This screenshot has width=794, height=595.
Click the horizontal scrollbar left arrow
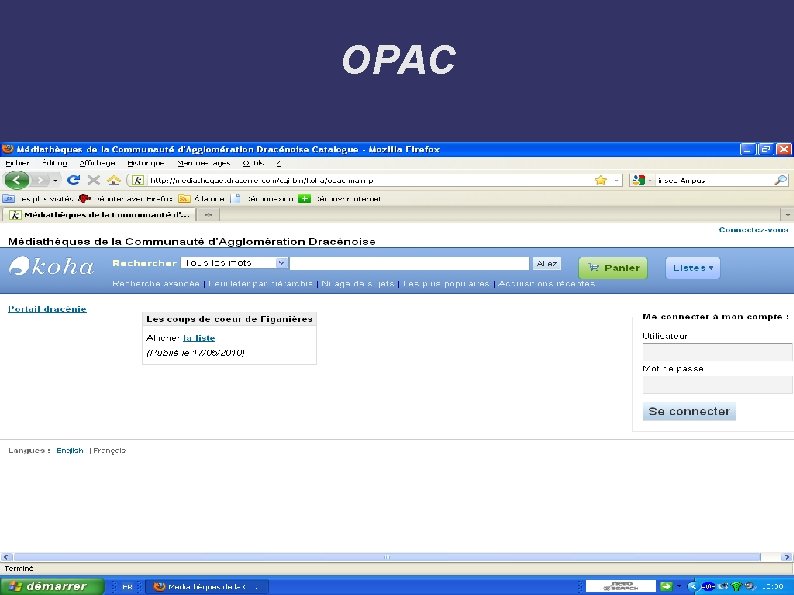point(6,557)
